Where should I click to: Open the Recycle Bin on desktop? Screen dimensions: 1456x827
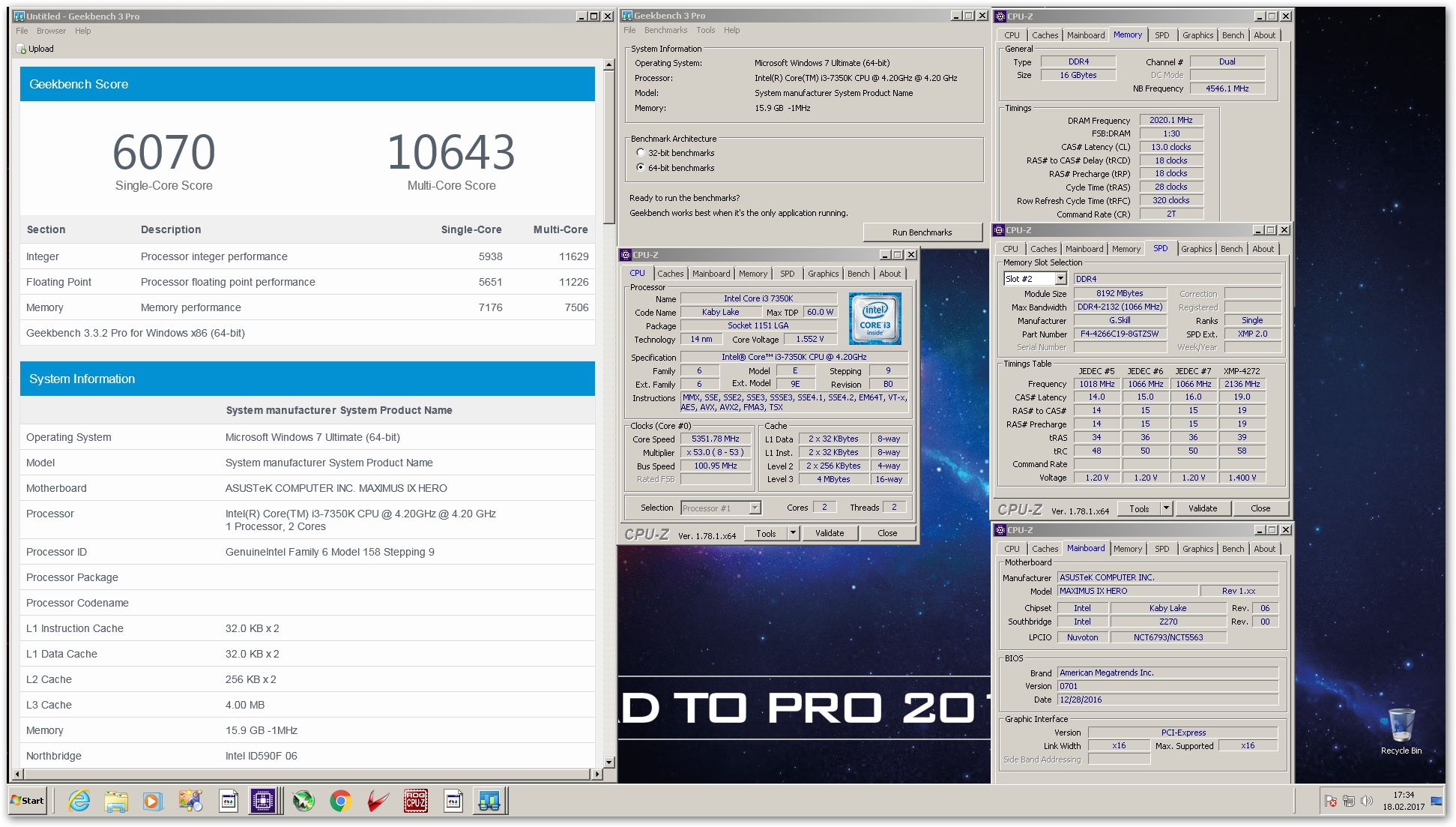coord(1401,731)
